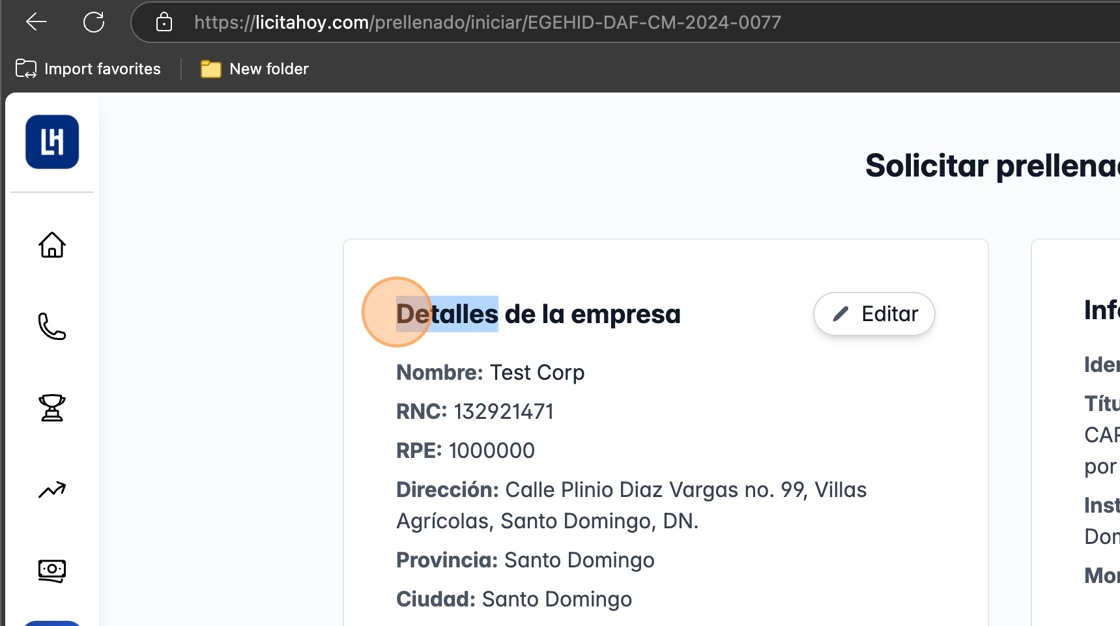Open the Import favorites bookmark
Image resolution: width=1120 pixels, height=626 pixels.
(88, 69)
